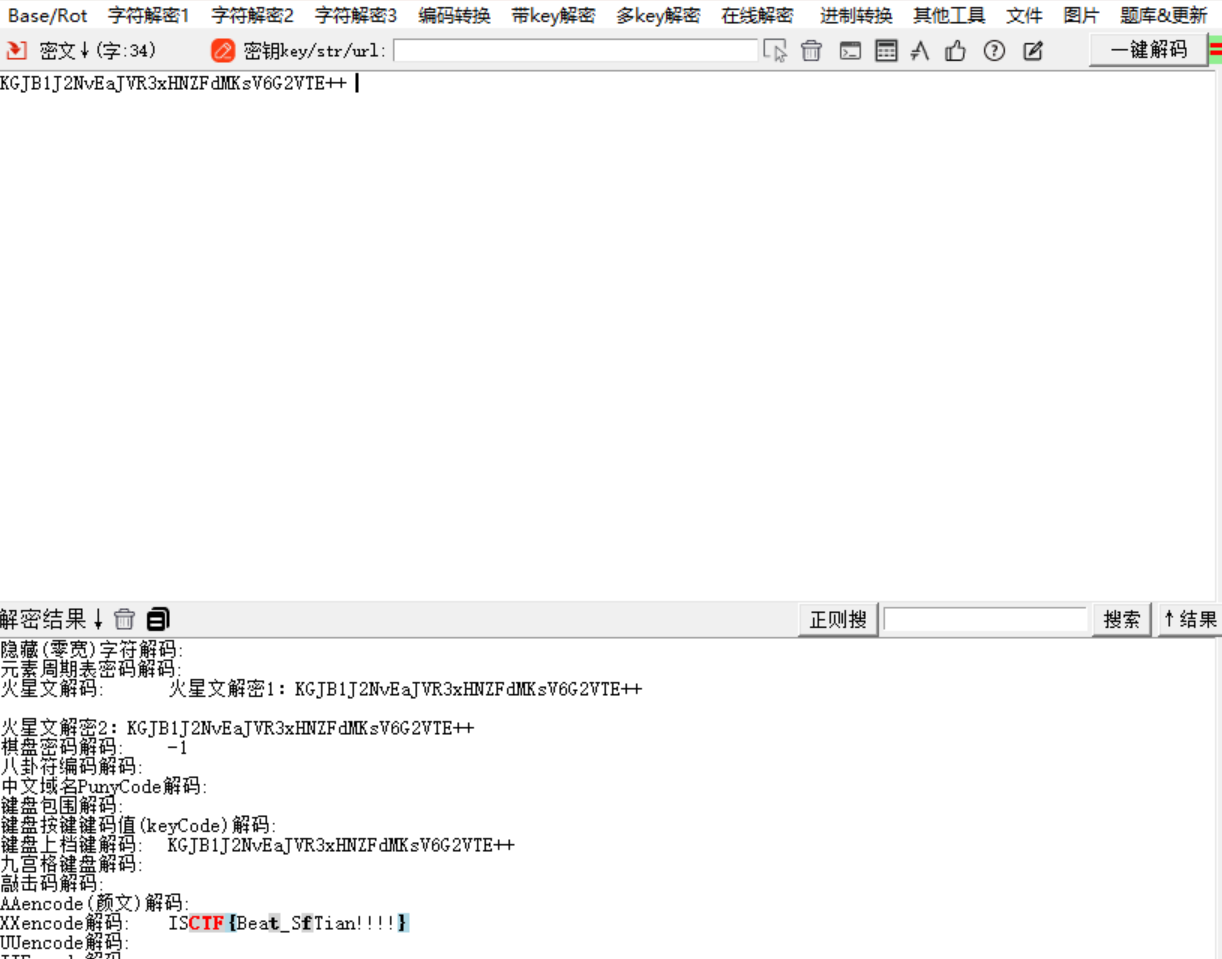The width and height of the screenshot is (1222, 959).
Task: Open the 其他工具 menu
Action: [x=949, y=16]
